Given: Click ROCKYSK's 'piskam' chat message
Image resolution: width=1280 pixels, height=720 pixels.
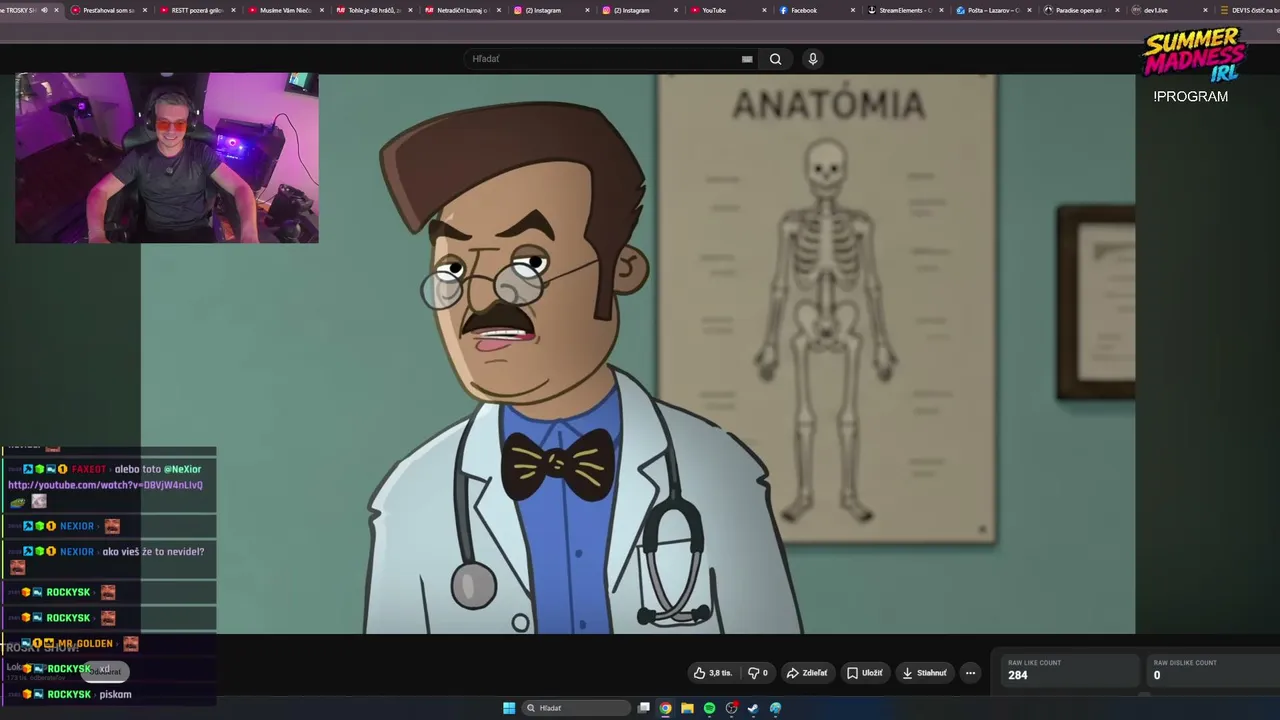Looking at the screenshot, I should pyautogui.click(x=115, y=694).
